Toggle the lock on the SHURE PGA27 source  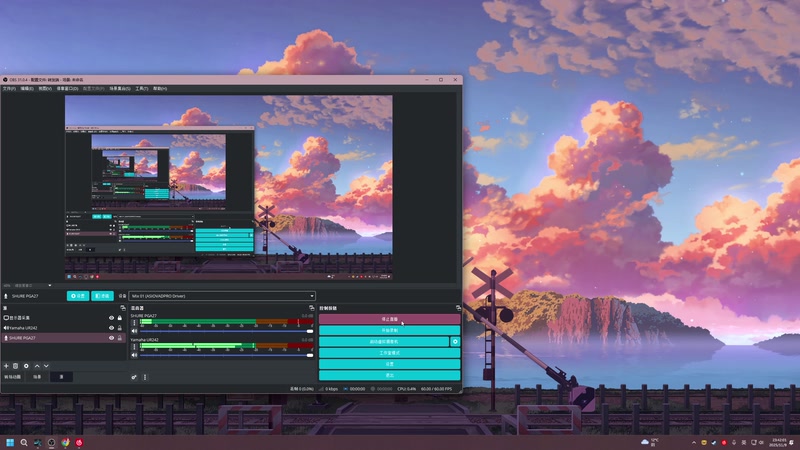click(x=120, y=338)
